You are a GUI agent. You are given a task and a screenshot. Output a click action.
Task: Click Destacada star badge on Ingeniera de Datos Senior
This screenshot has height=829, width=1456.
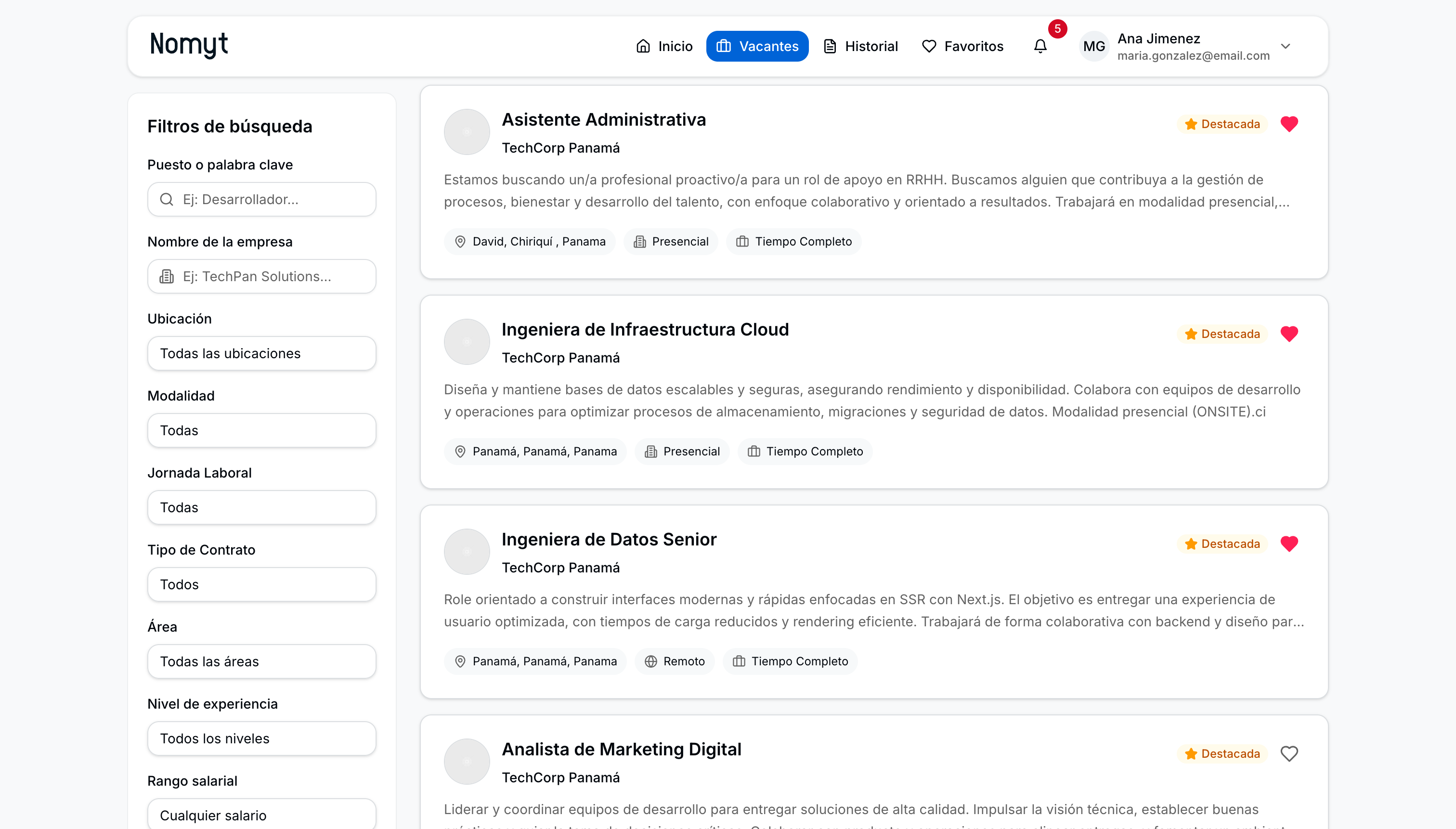(1222, 544)
